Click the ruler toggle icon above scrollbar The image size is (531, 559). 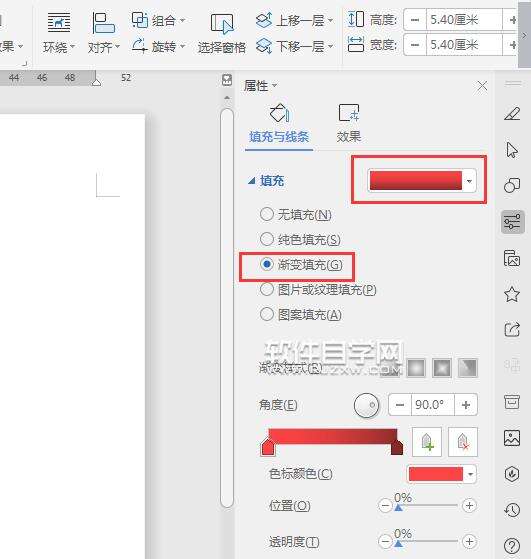227,80
